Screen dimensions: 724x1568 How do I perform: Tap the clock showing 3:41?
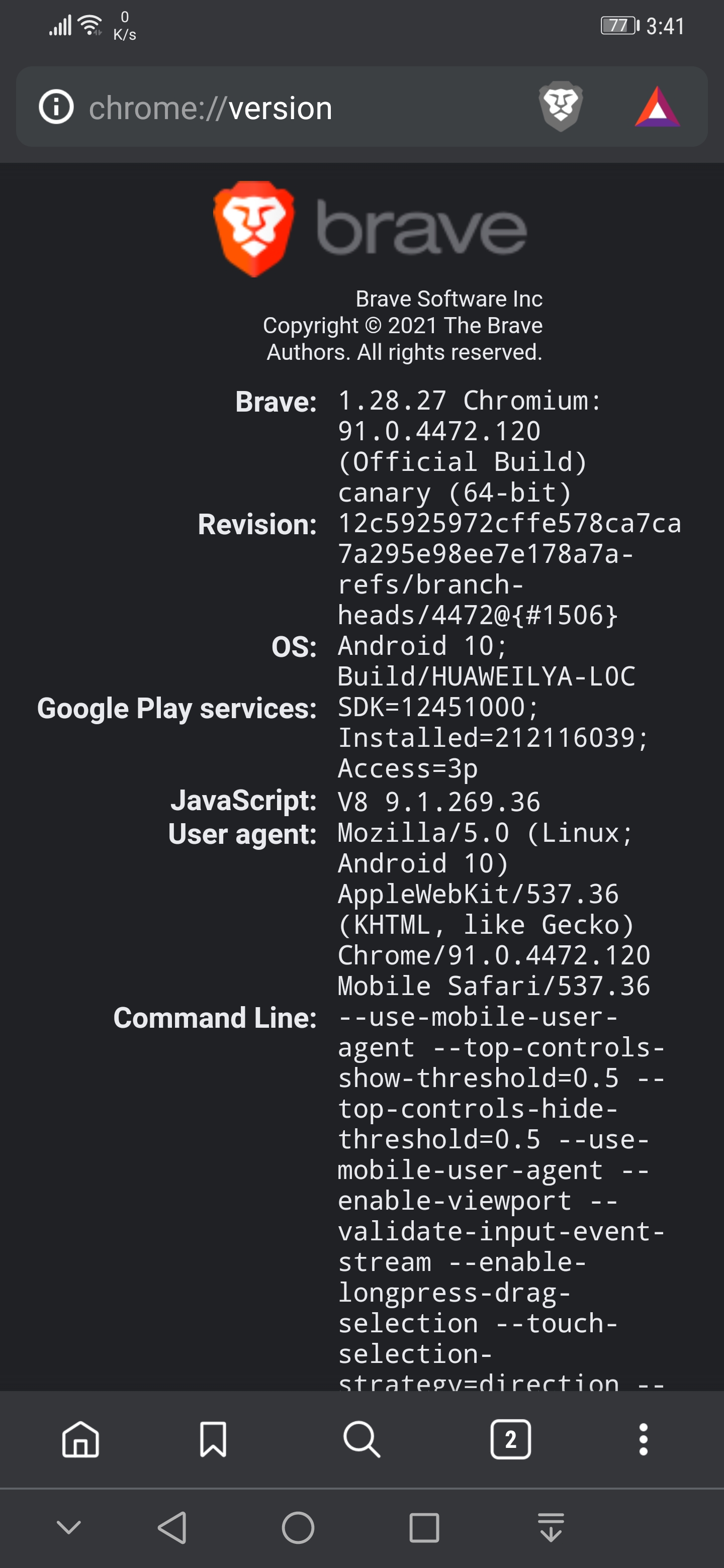[664, 26]
